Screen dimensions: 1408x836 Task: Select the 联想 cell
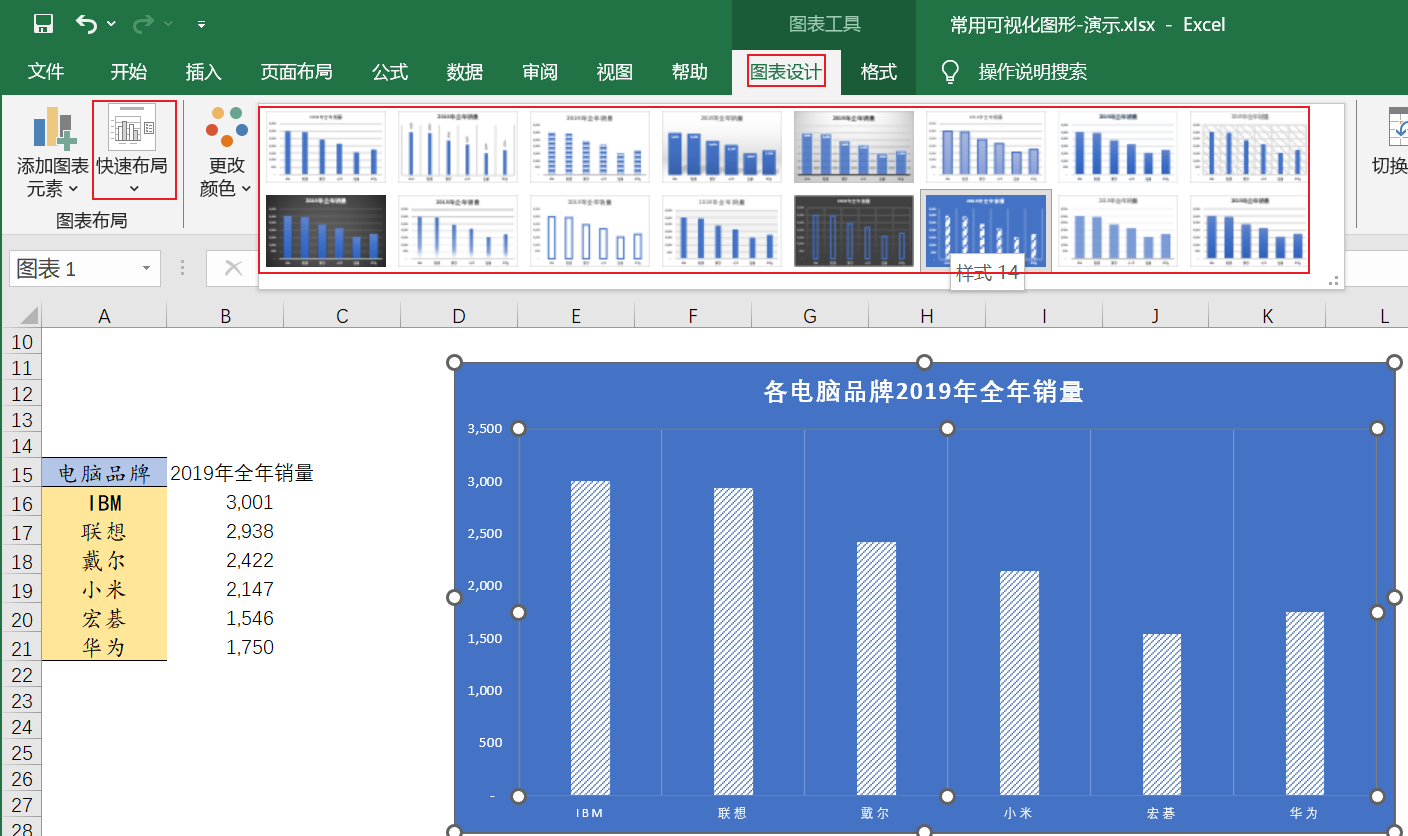click(x=104, y=531)
